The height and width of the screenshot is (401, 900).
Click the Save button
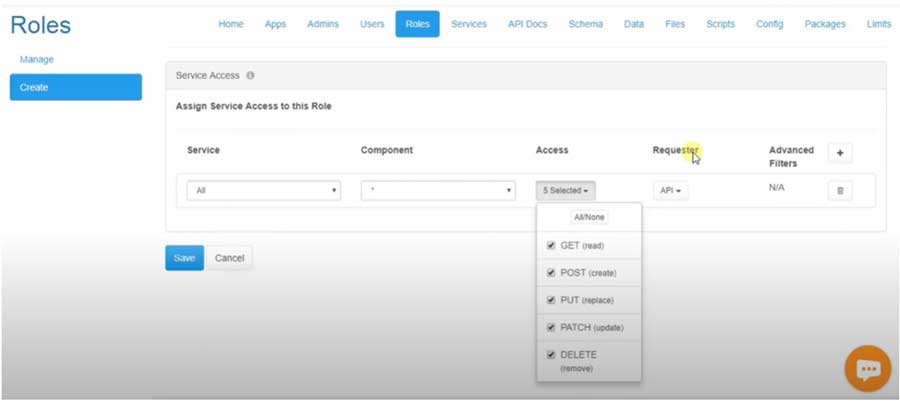184,258
